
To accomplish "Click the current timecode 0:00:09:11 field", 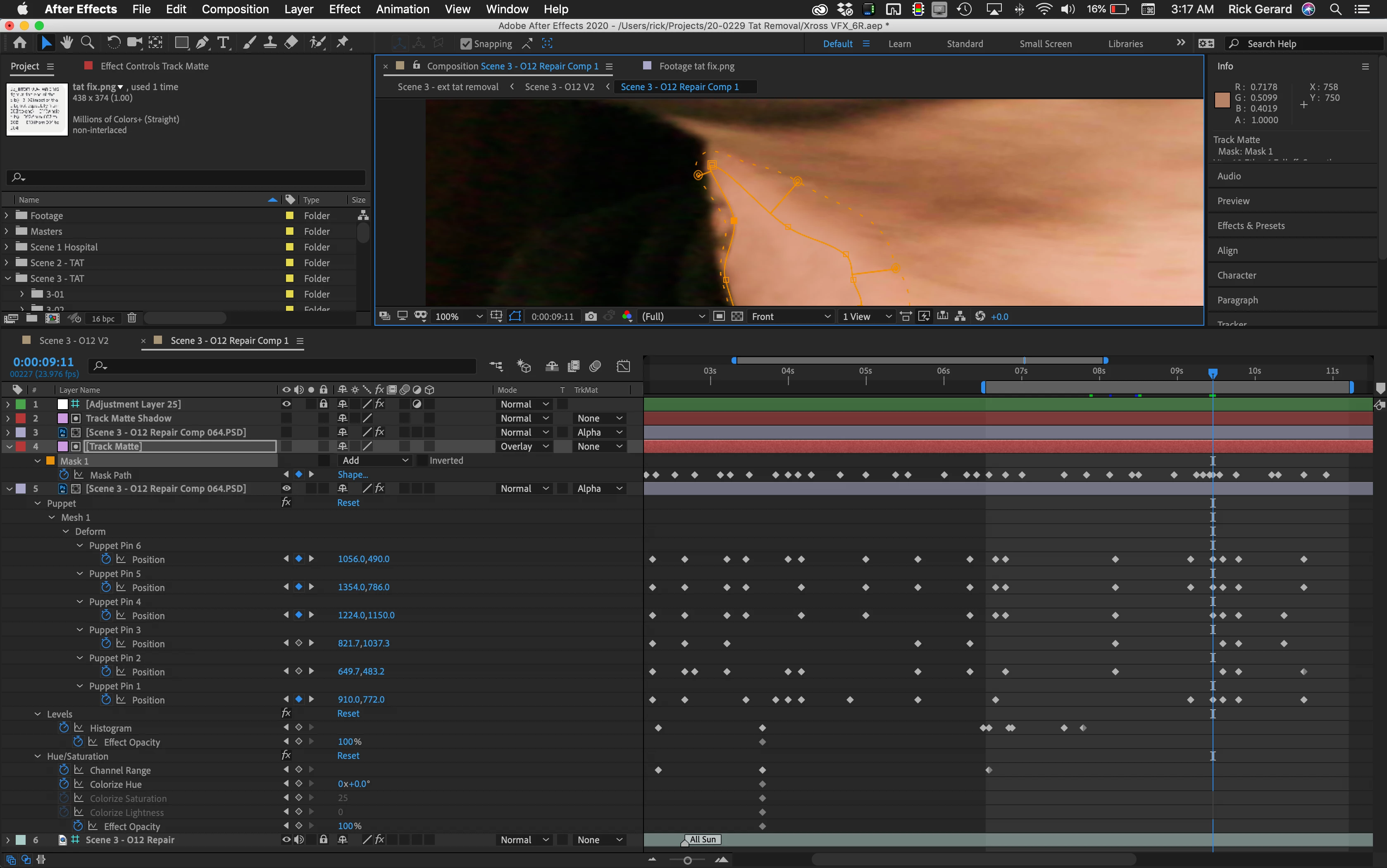I will (x=44, y=362).
